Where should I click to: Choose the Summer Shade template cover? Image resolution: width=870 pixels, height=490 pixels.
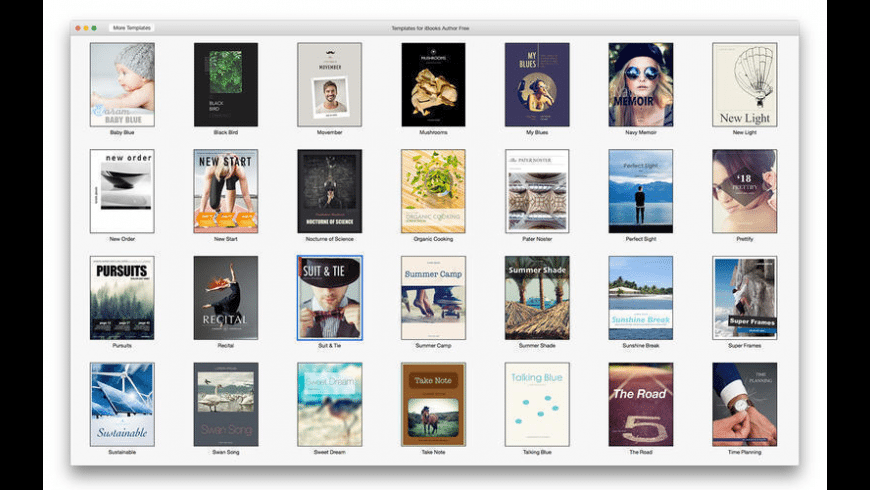pyautogui.click(x=537, y=297)
